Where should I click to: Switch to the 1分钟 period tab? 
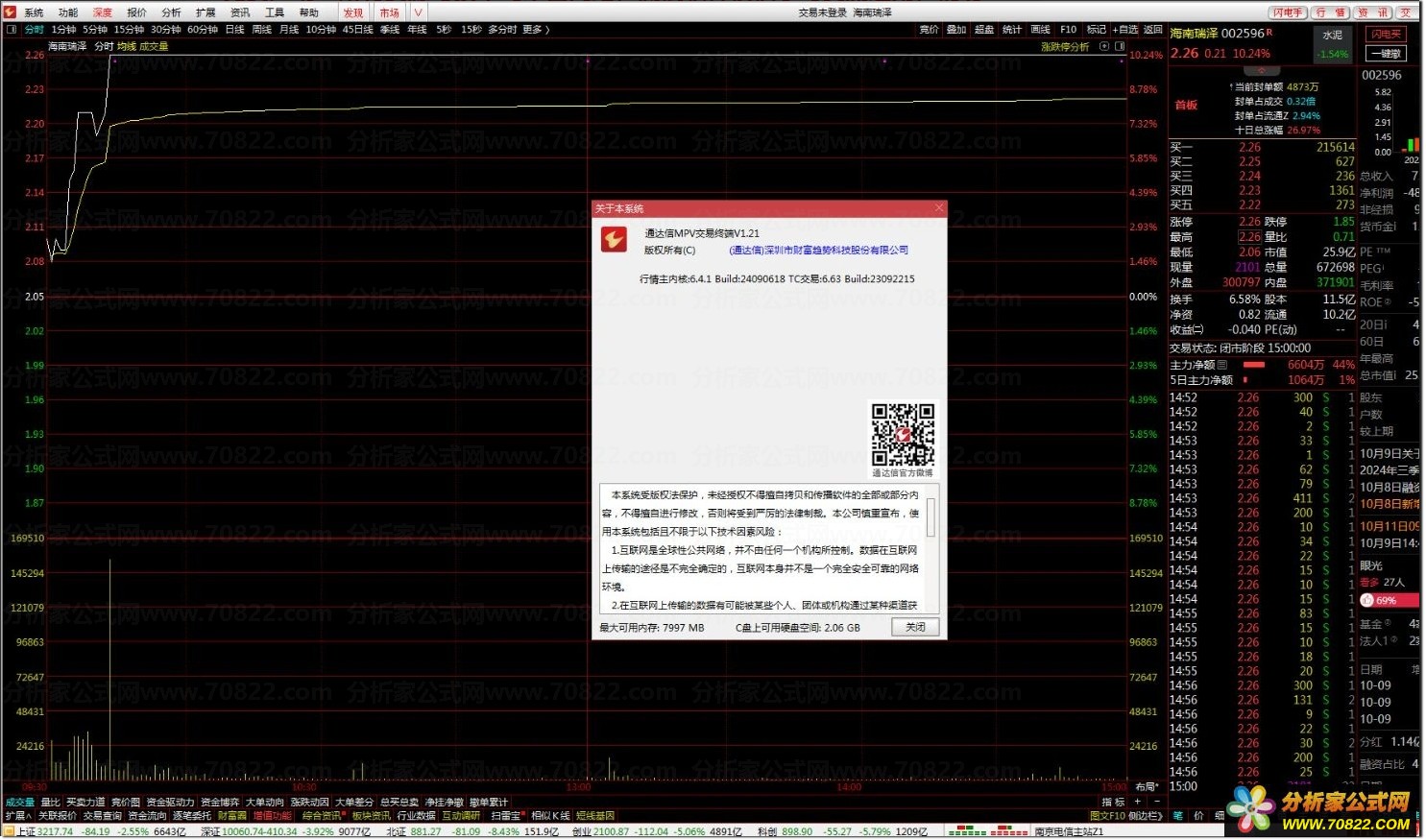pyautogui.click(x=63, y=30)
